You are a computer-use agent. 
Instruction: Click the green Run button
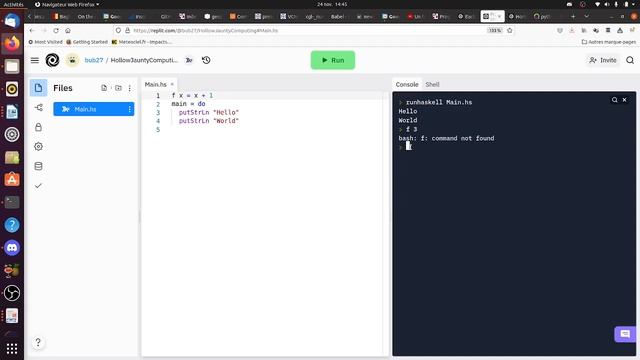click(x=333, y=60)
